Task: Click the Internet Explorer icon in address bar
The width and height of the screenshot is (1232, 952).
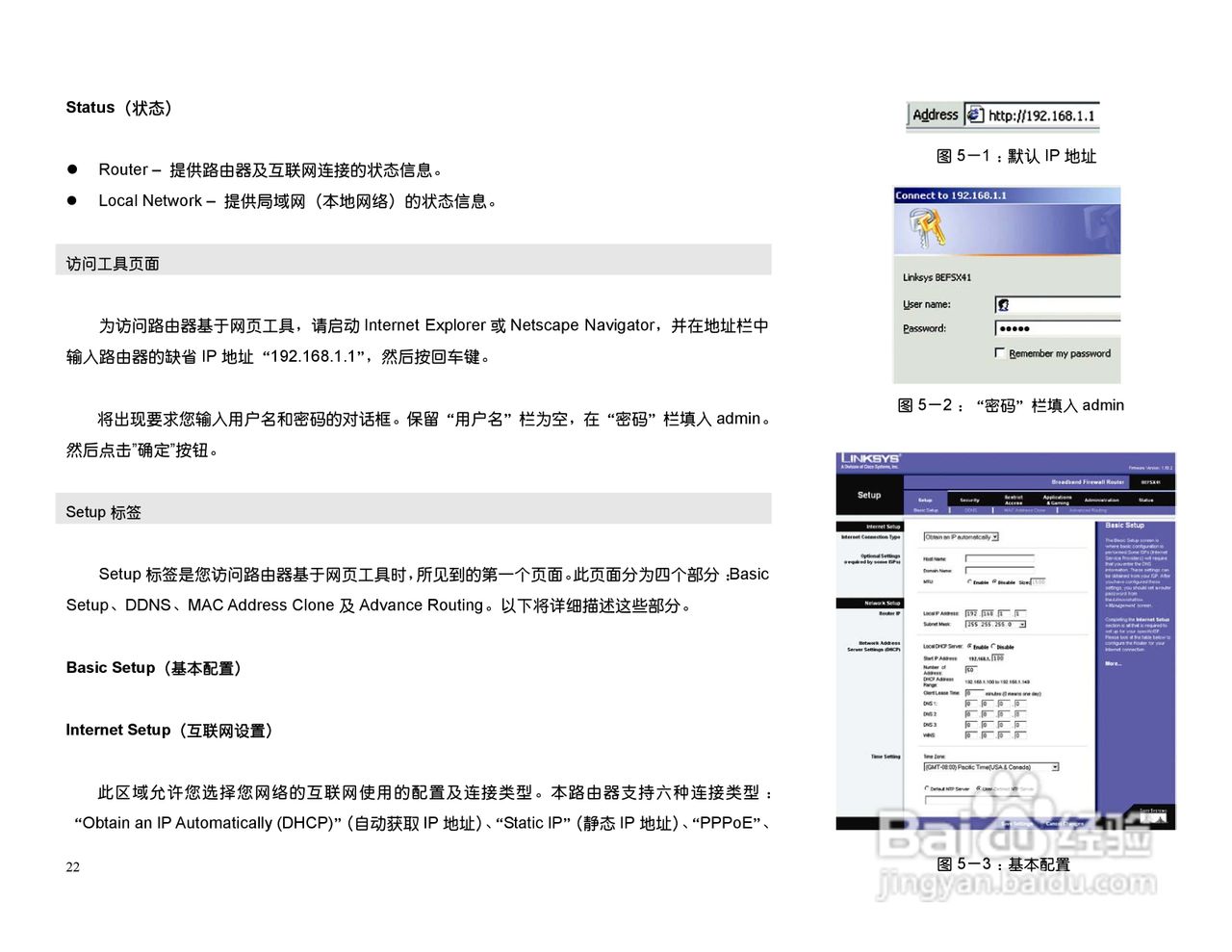Action: pos(973,116)
